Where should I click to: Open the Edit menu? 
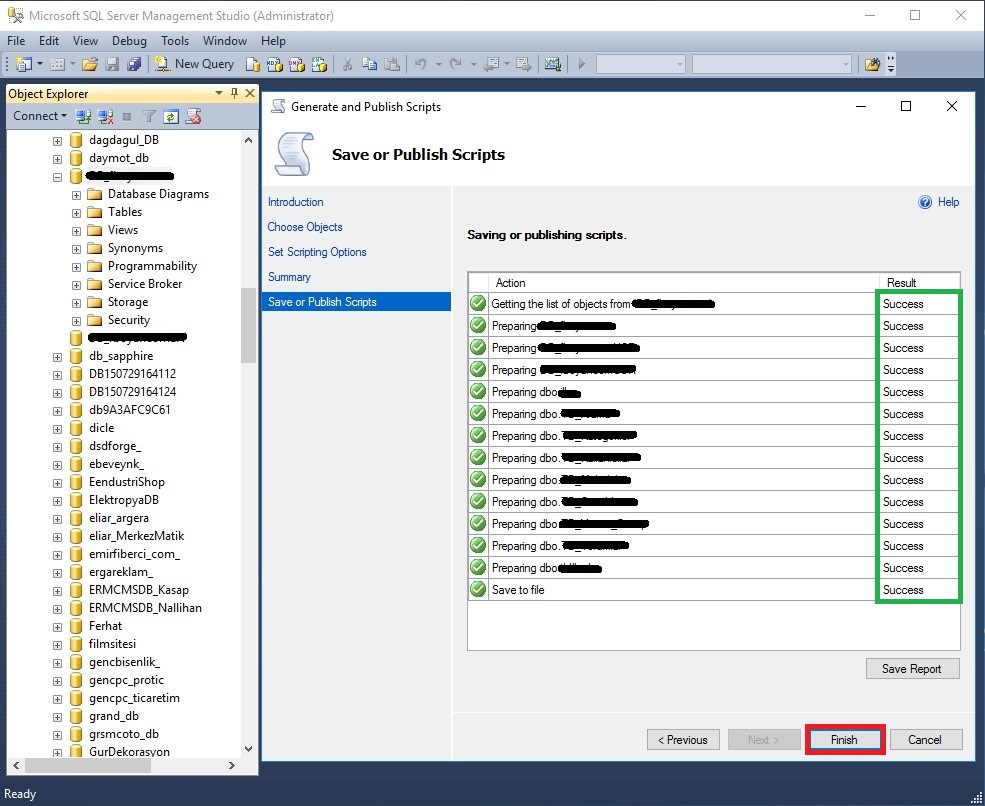click(48, 41)
